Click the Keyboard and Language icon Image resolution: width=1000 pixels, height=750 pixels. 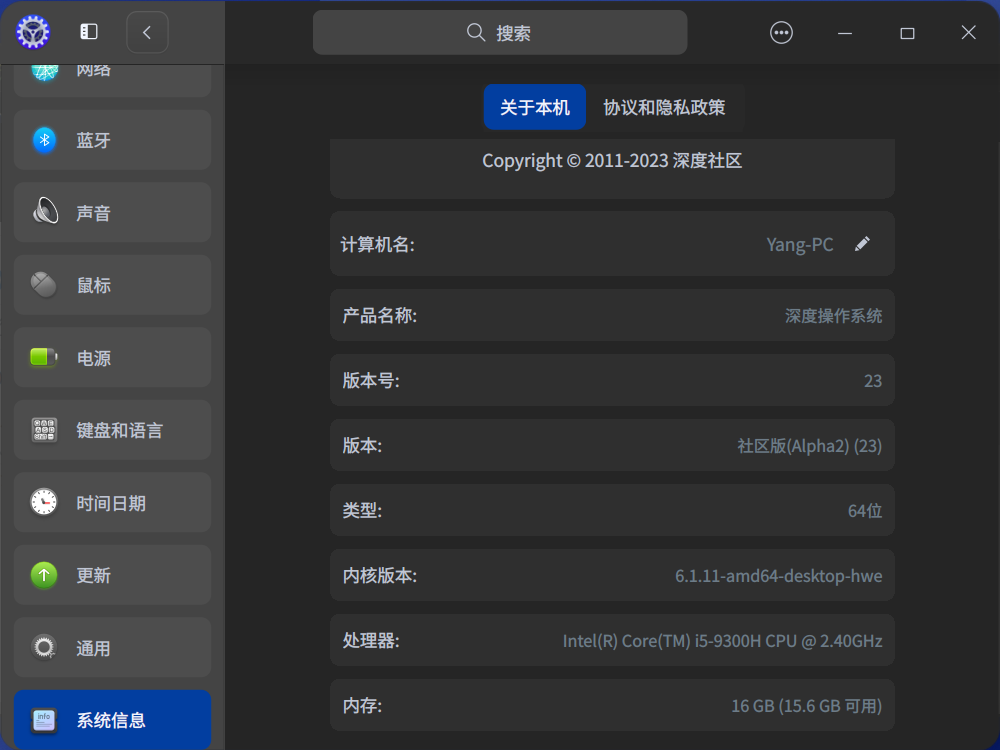(44, 430)
